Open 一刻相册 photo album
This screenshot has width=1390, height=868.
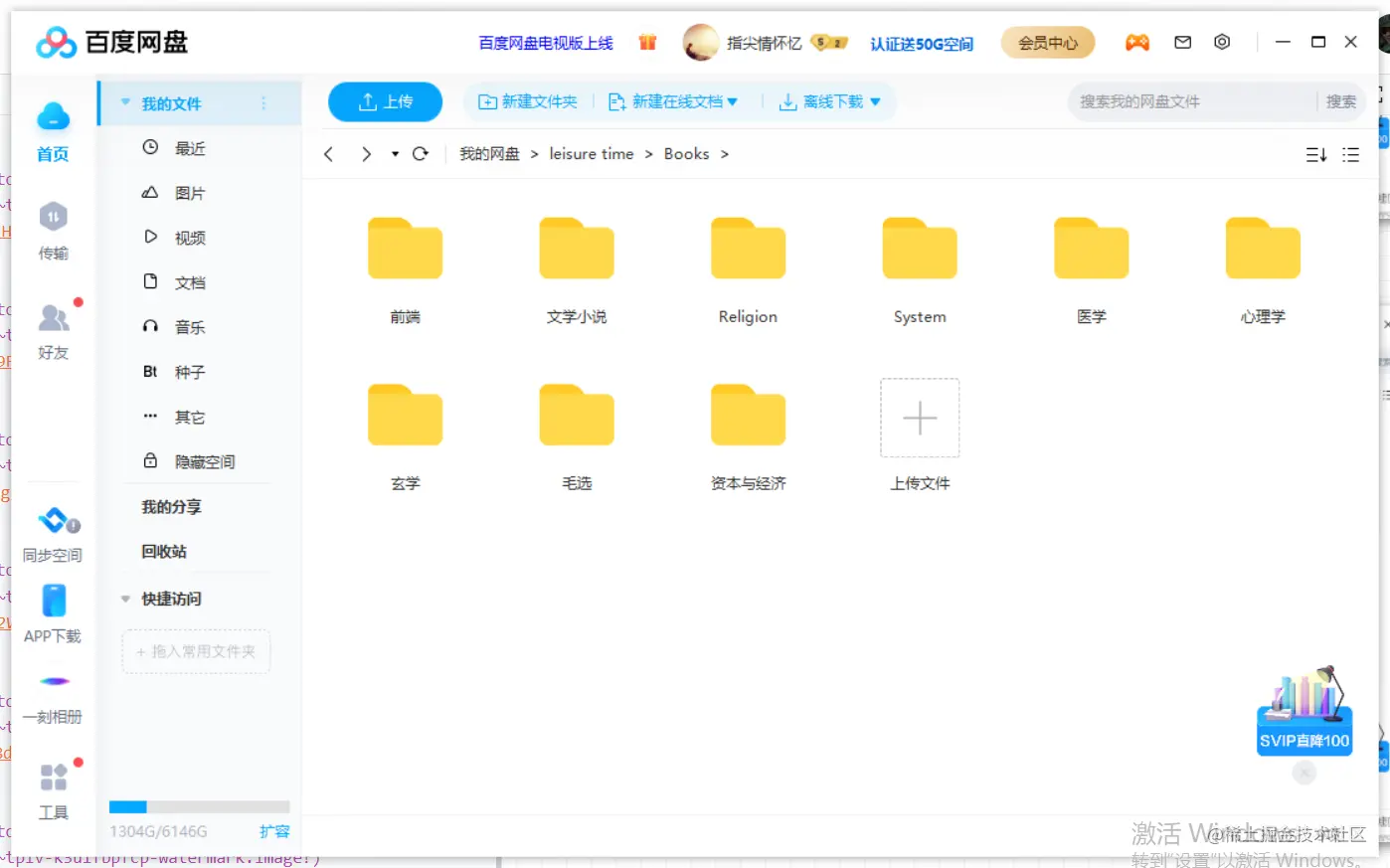click(x=53, y=697)
